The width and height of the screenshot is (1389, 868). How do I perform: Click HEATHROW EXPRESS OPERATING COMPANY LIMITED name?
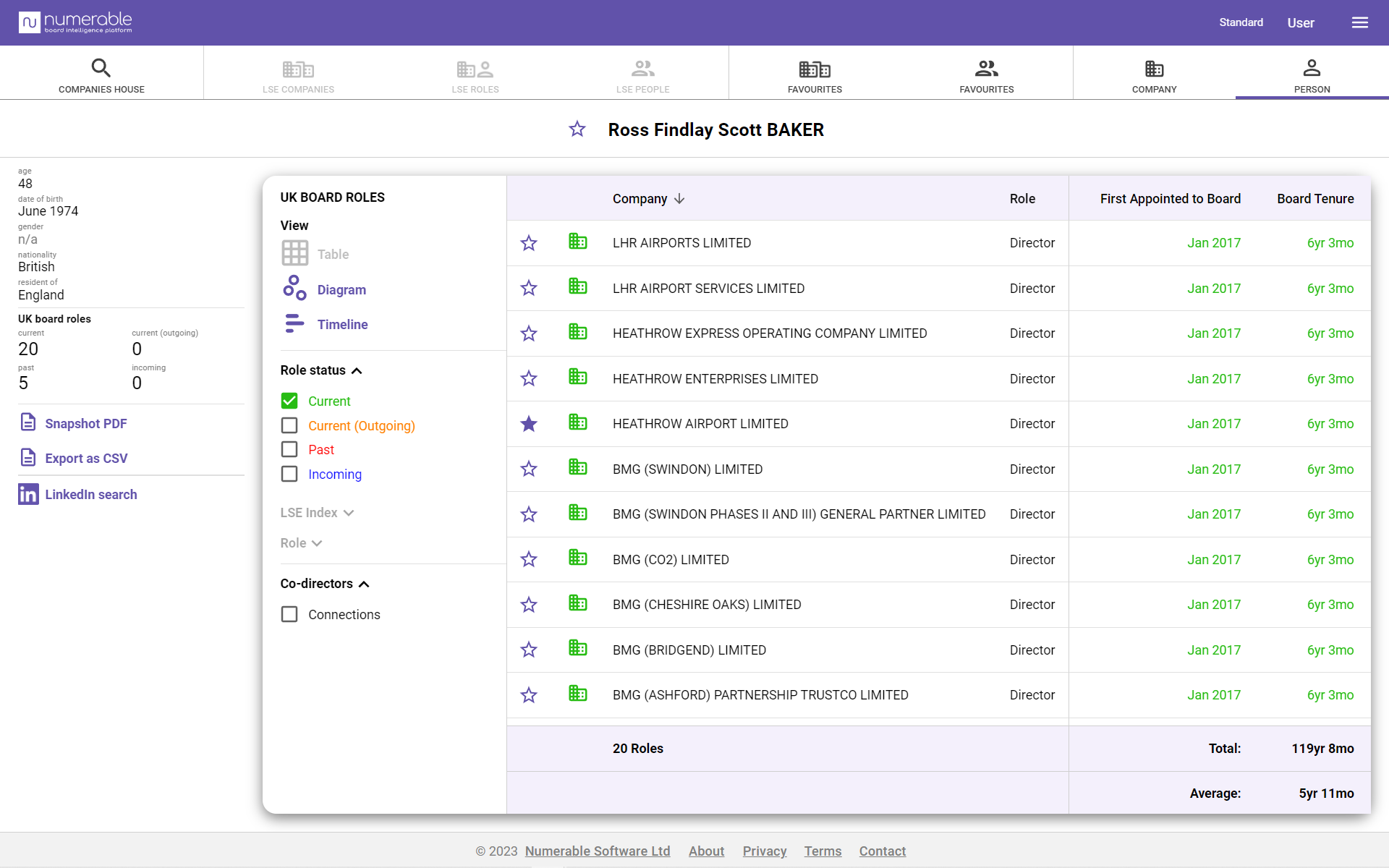pos(770,333)
